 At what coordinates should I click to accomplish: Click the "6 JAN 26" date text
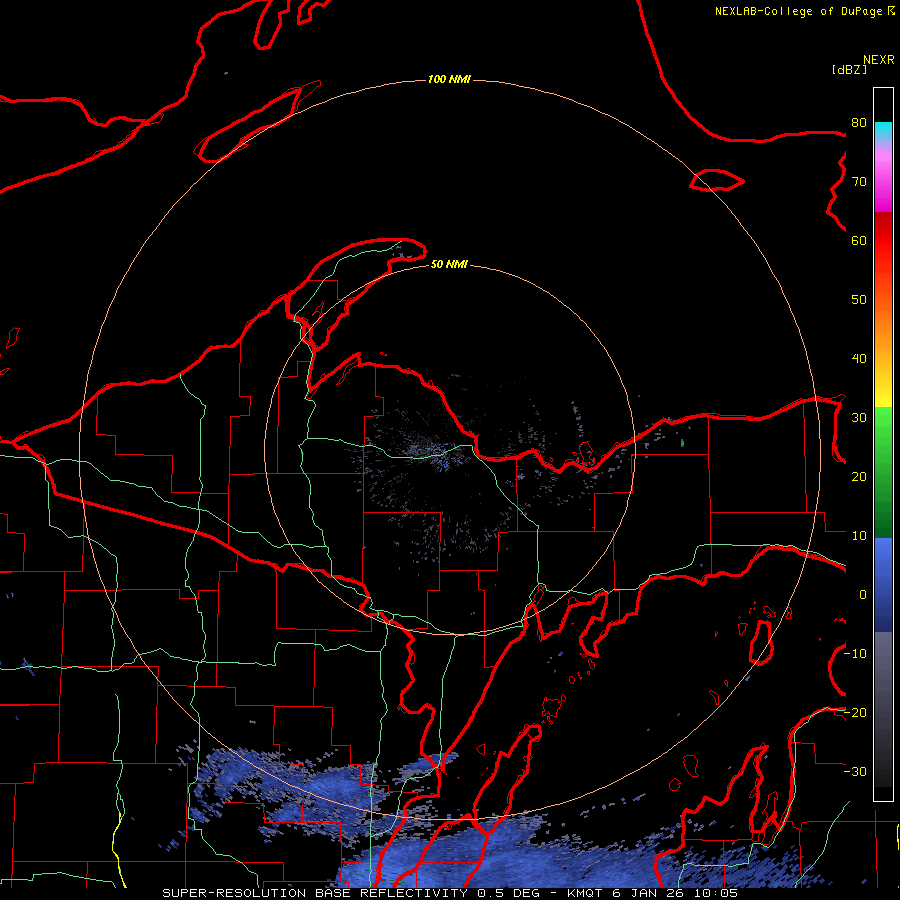(x=649, y=893)
